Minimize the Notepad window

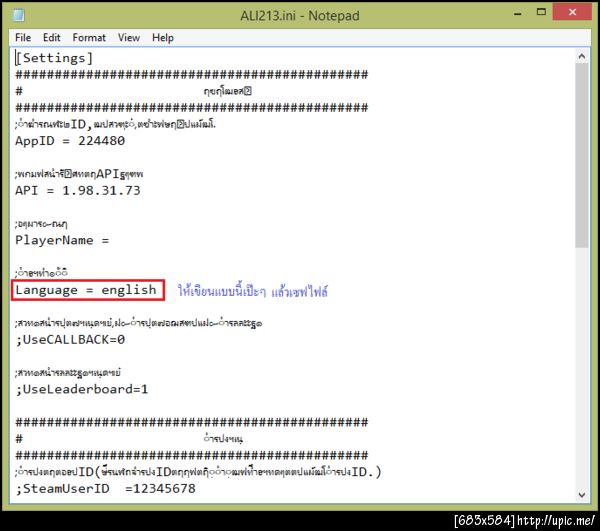(x=518, y=13)
